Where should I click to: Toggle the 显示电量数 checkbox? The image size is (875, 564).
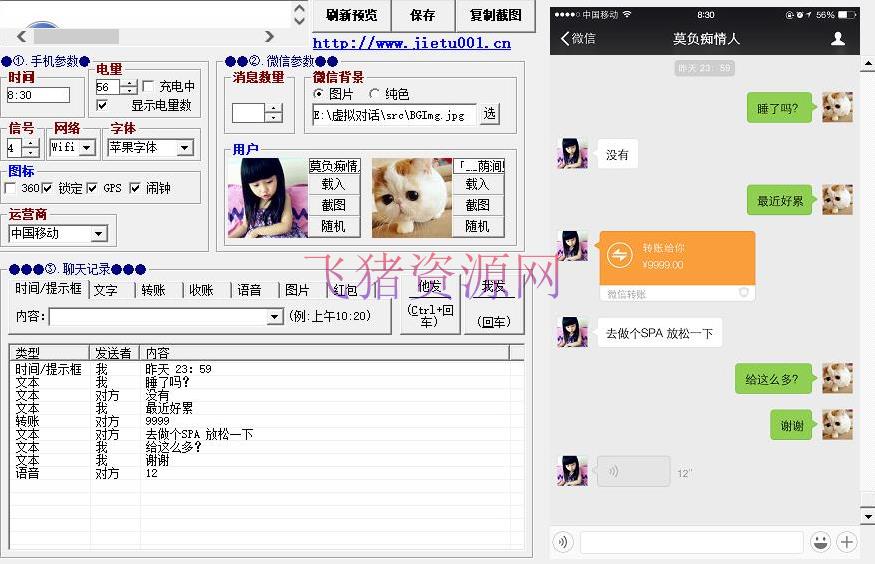coord(102,105)
